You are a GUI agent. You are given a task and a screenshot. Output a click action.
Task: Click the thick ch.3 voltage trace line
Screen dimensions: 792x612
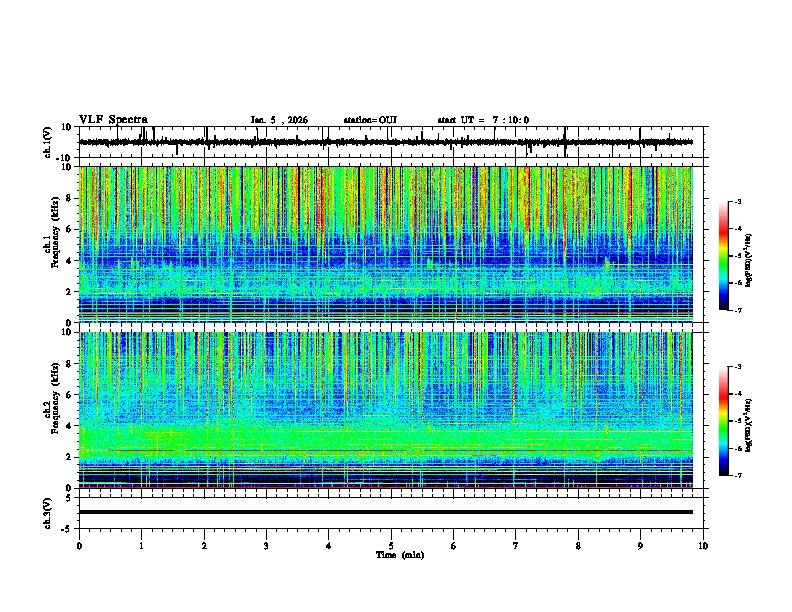[386, 512]
